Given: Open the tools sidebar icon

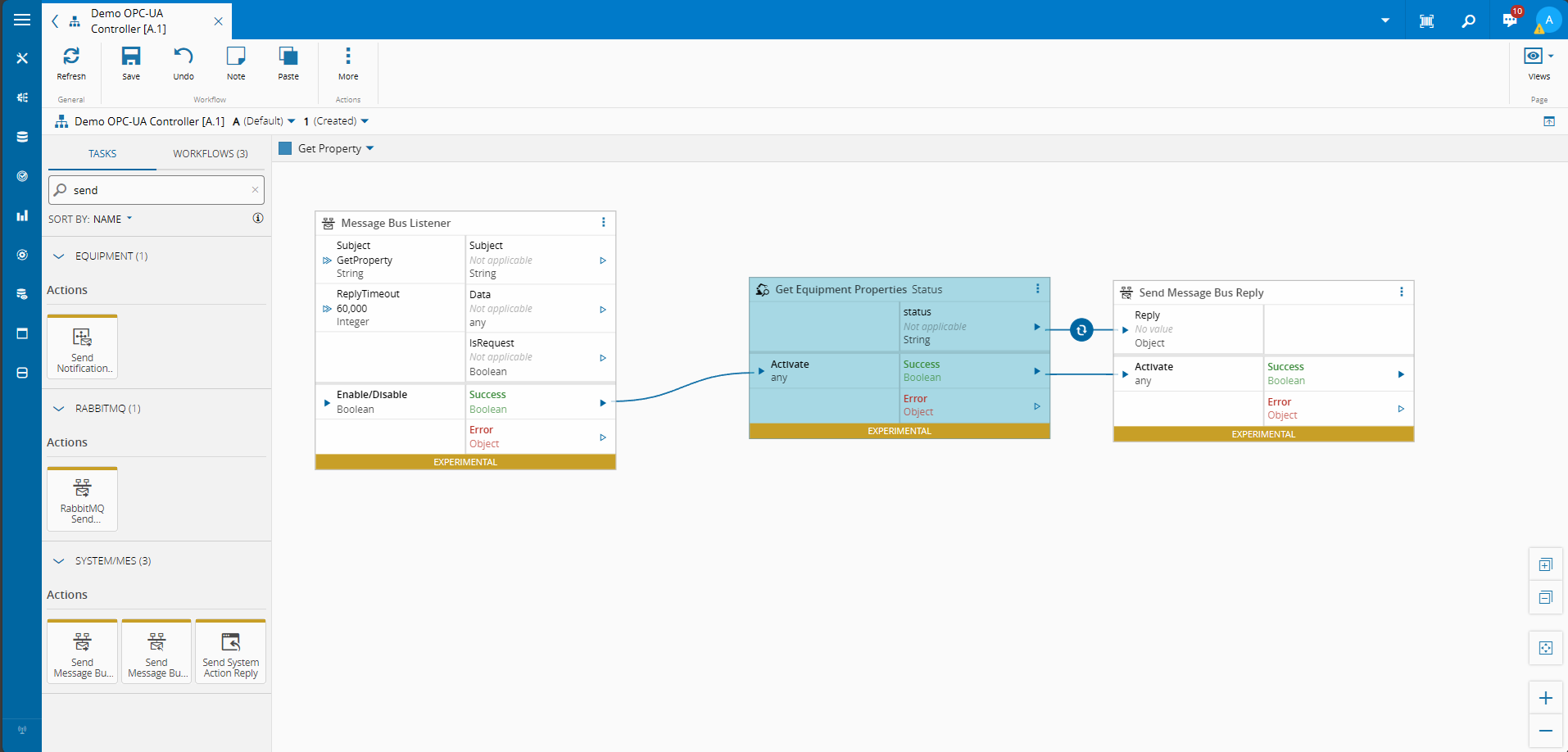Looking at the screenshot, I should pos(22,58).
